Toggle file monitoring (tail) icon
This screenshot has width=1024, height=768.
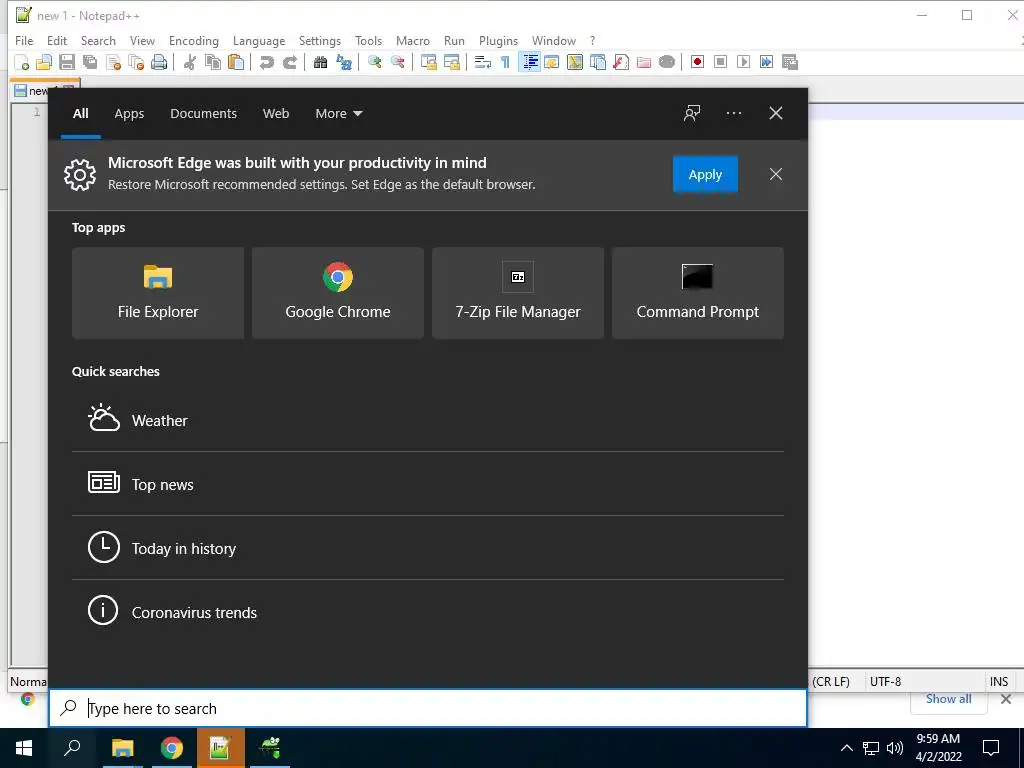pos(667,62)
